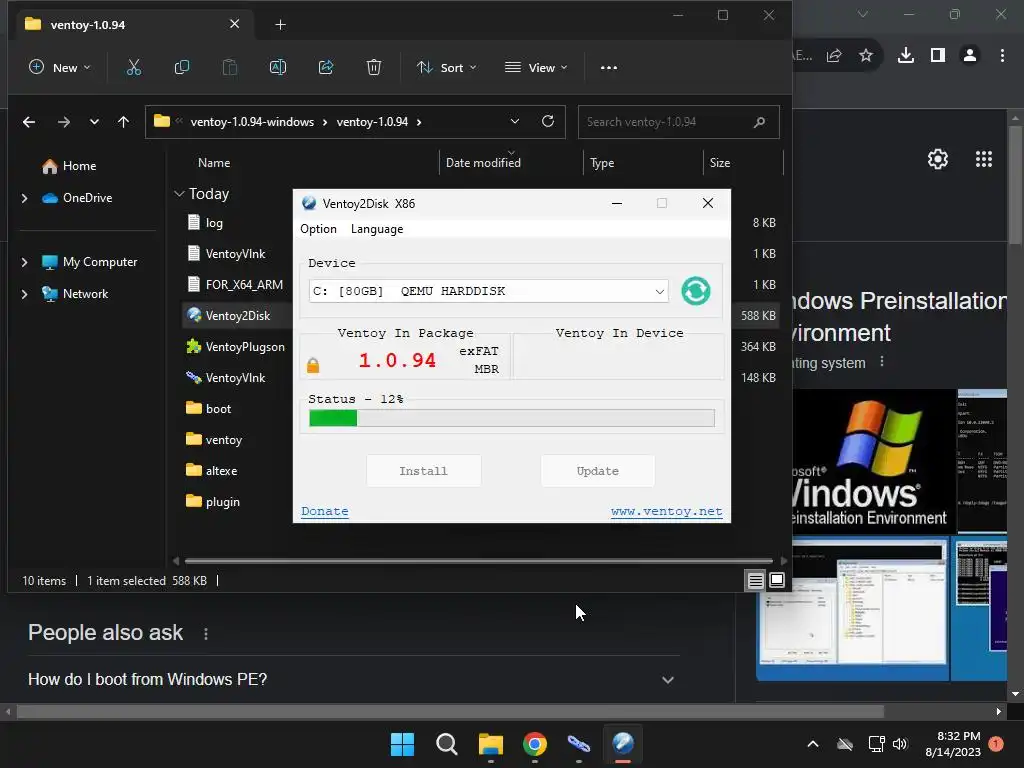Collapse the Today group
The image size is (1024, 768).
click(x=179, y=194)
